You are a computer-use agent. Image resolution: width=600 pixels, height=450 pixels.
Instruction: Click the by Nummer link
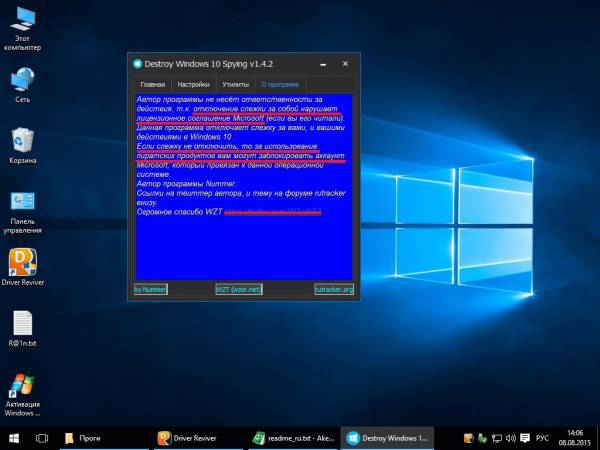[151, 289]
